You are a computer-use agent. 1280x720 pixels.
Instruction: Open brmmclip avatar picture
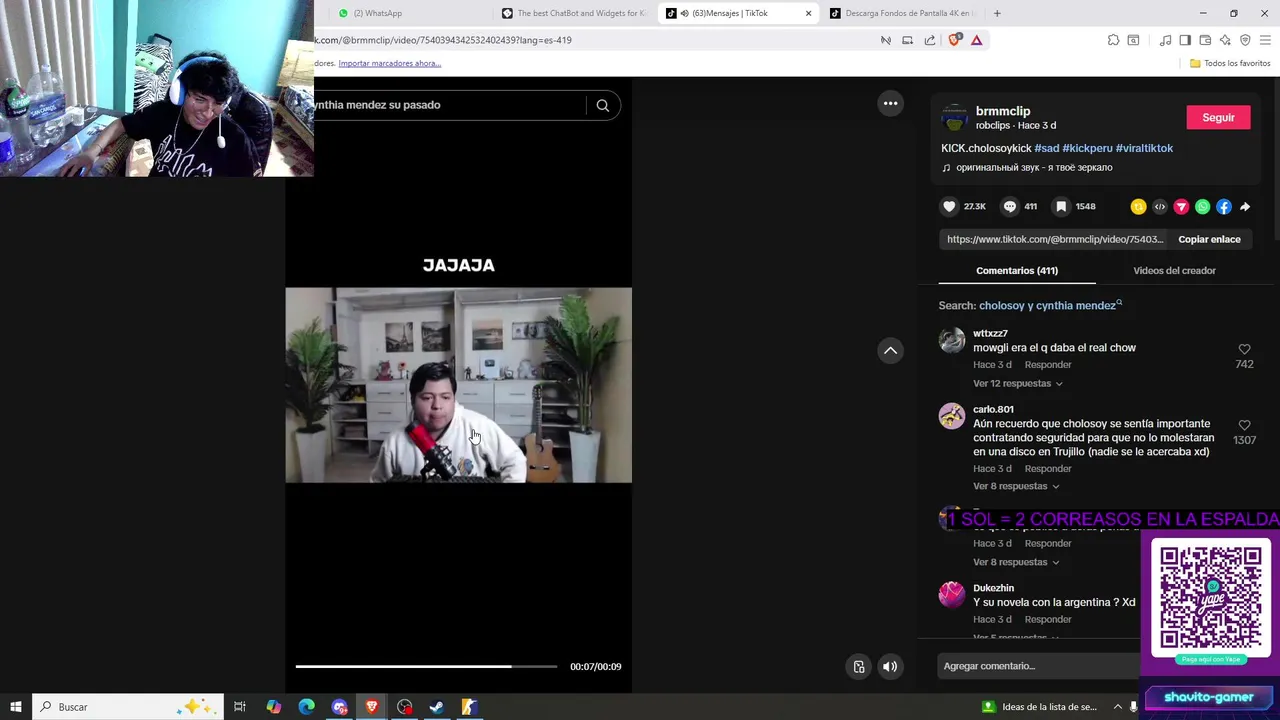coord(955,118)
